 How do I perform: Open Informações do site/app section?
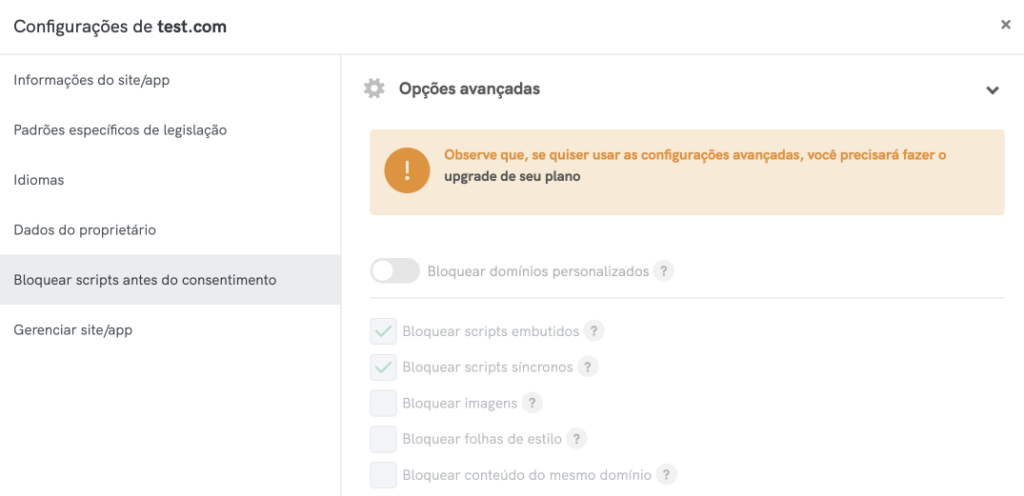pyautogui.click(x=92, y=80)
